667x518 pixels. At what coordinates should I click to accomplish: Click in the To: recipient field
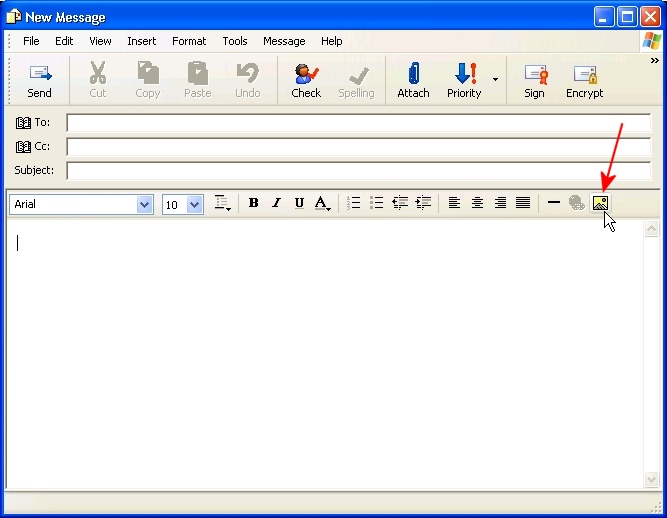pos(359,123)
